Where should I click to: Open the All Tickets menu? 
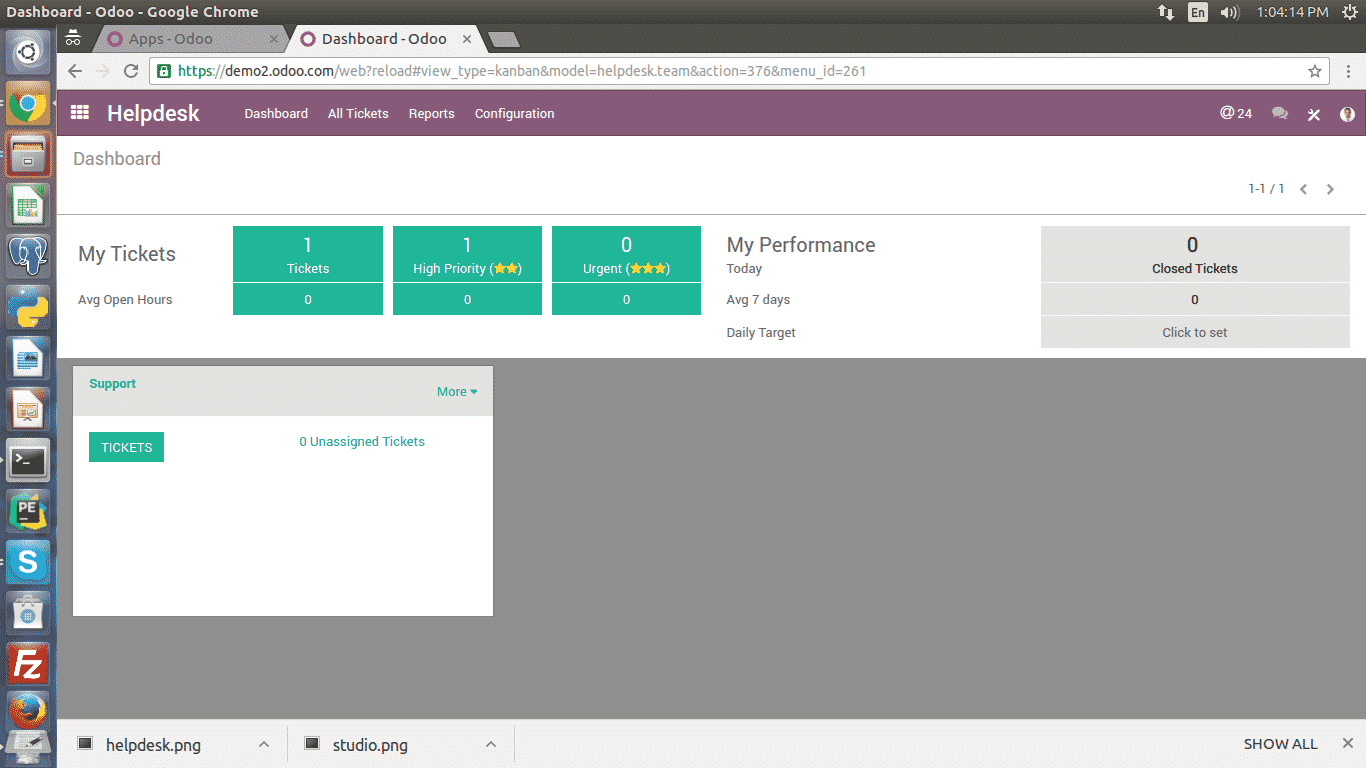click(x=358, y=114)
